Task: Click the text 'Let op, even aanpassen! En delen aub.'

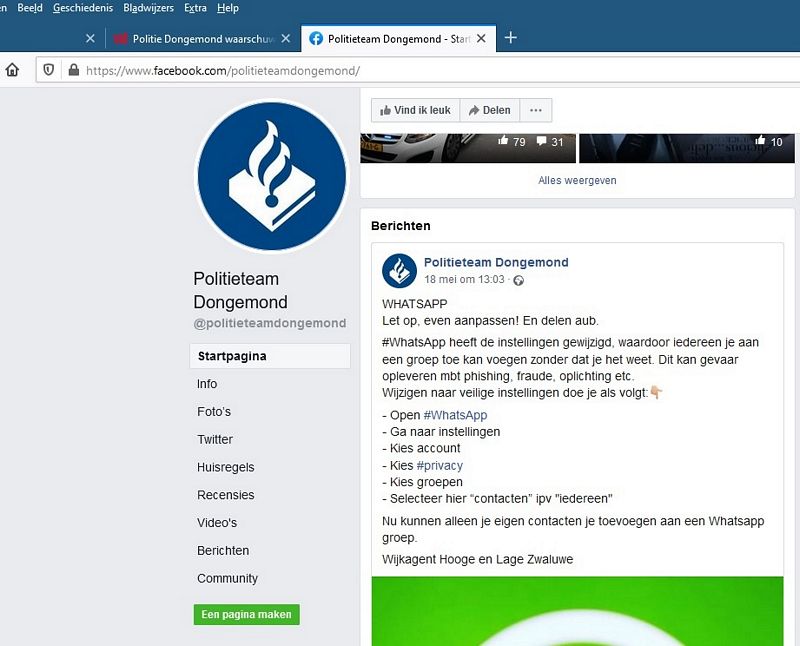Action: (490, 321)
